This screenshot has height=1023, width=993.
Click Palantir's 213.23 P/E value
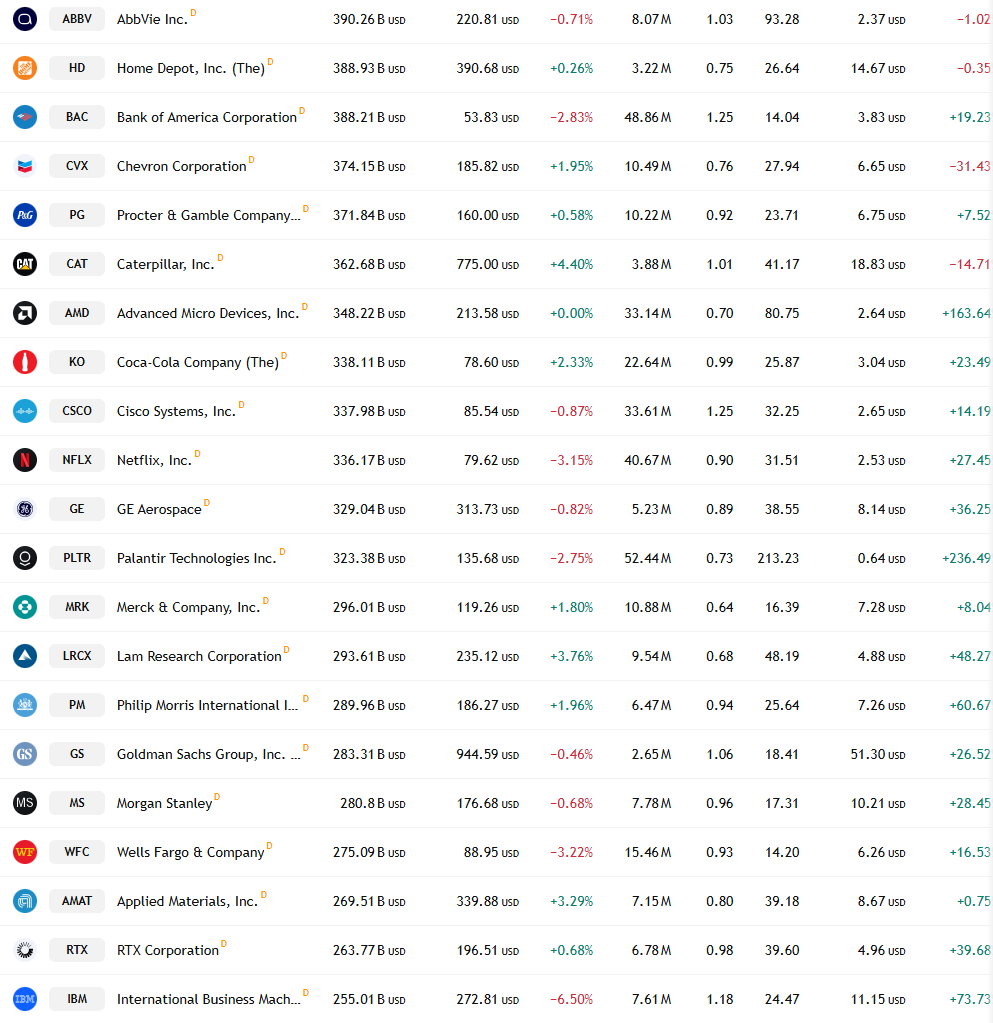click(x=778, y=558)
